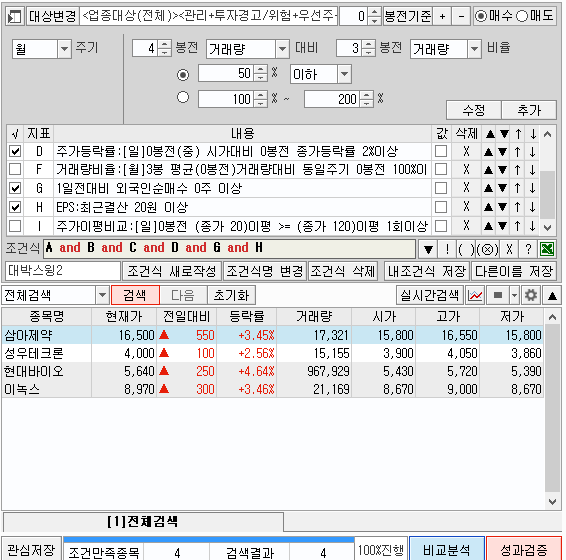The height and width of the screenshot is (560, 566).
Task: Click the 검색 button
Action: 135,295
